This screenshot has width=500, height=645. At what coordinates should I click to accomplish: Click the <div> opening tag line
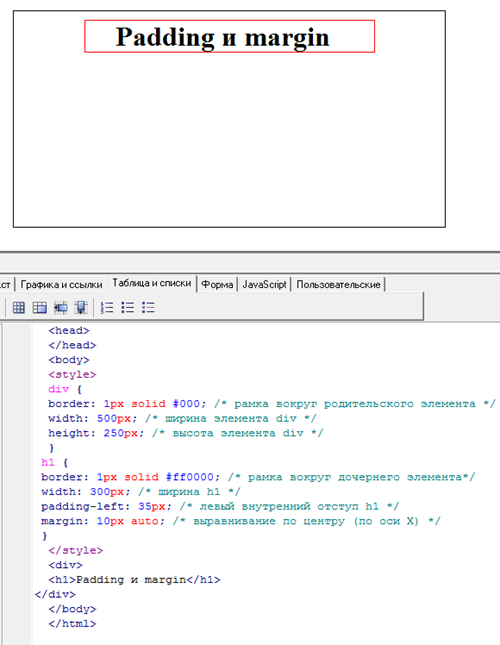tap(65, 565)
